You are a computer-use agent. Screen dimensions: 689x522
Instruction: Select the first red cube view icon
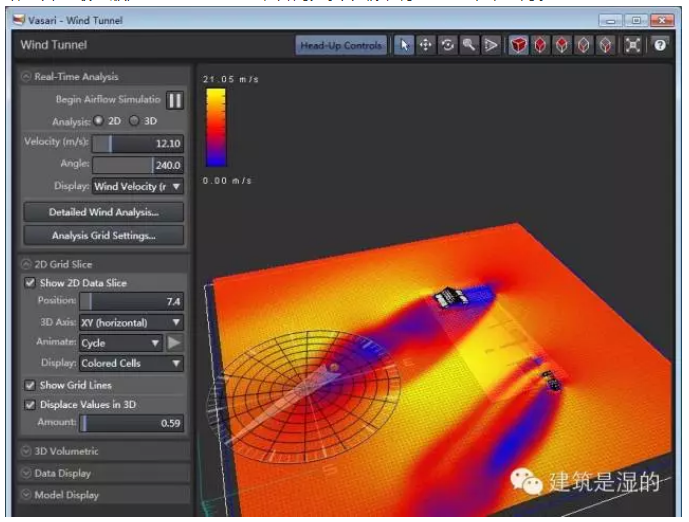point(519,45)
